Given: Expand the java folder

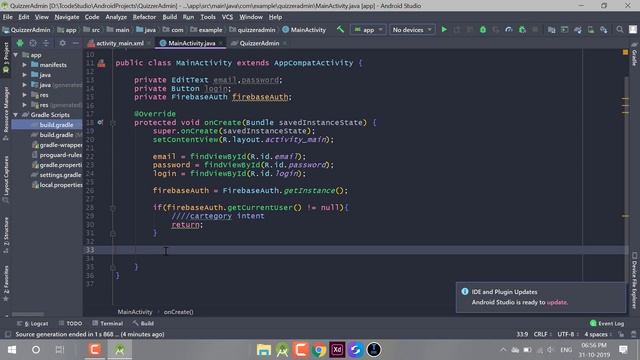Looking at the screenshot, I should pos(24,75).
